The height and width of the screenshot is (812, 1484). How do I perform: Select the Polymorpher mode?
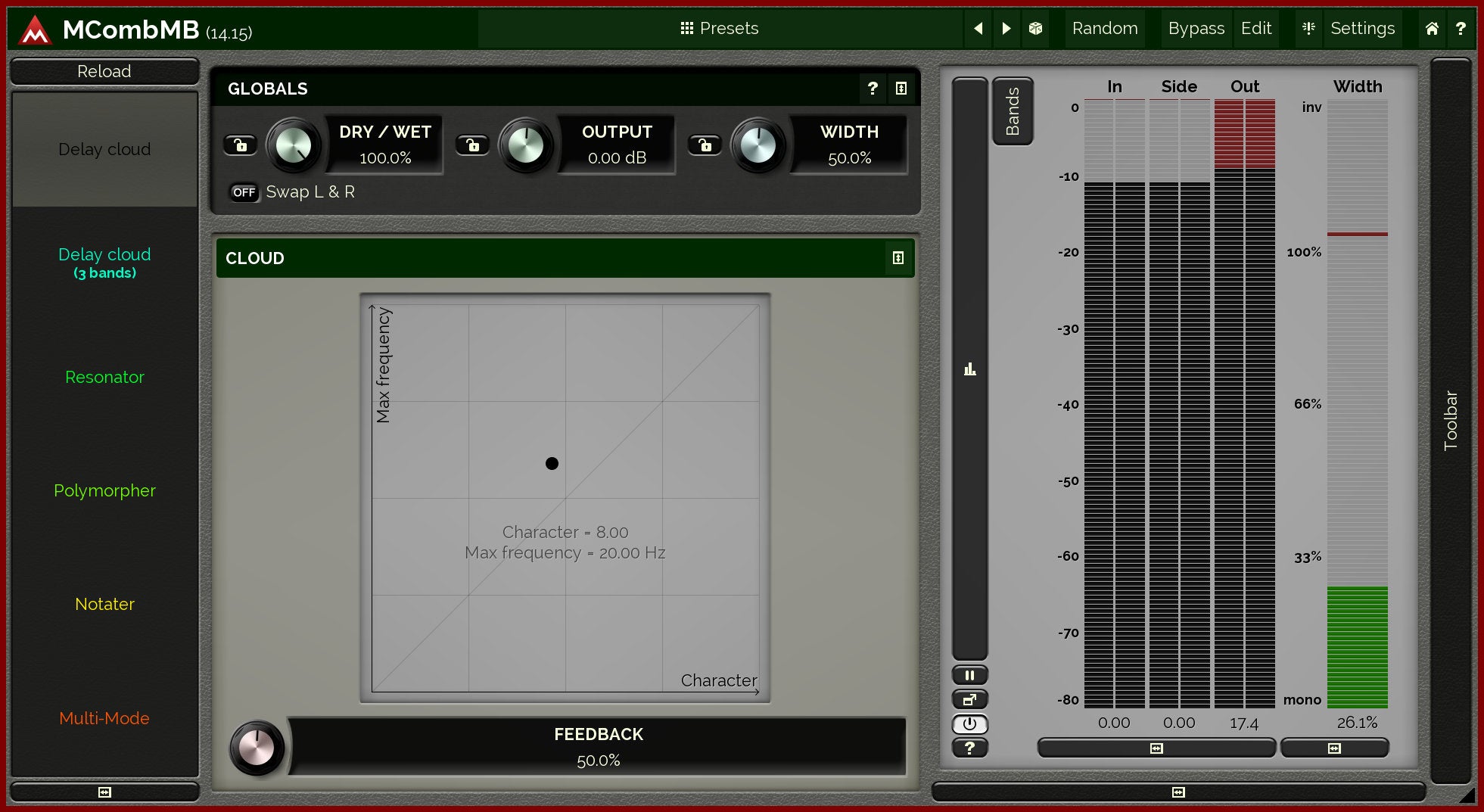(104, 490)
